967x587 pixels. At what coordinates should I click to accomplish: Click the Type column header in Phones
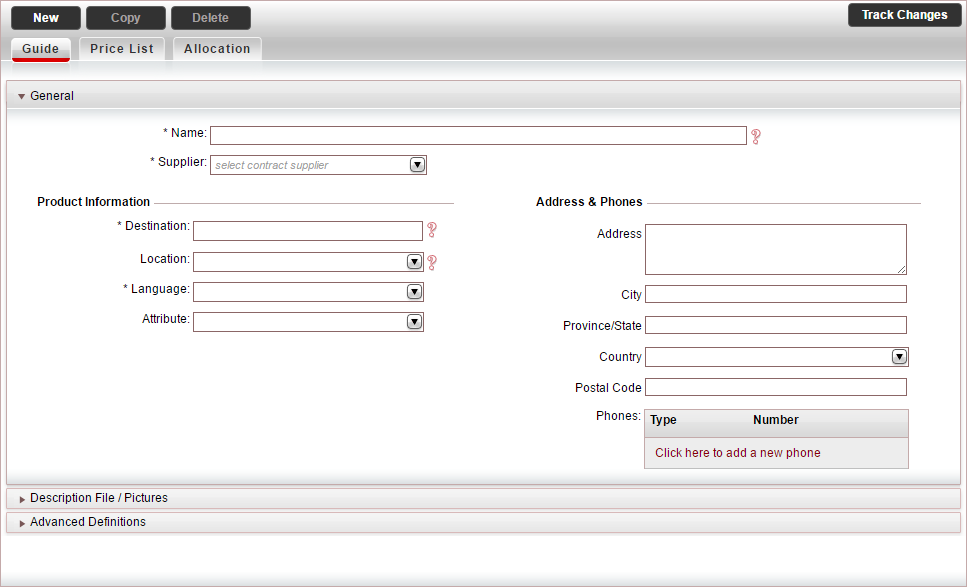coord(663,420)
